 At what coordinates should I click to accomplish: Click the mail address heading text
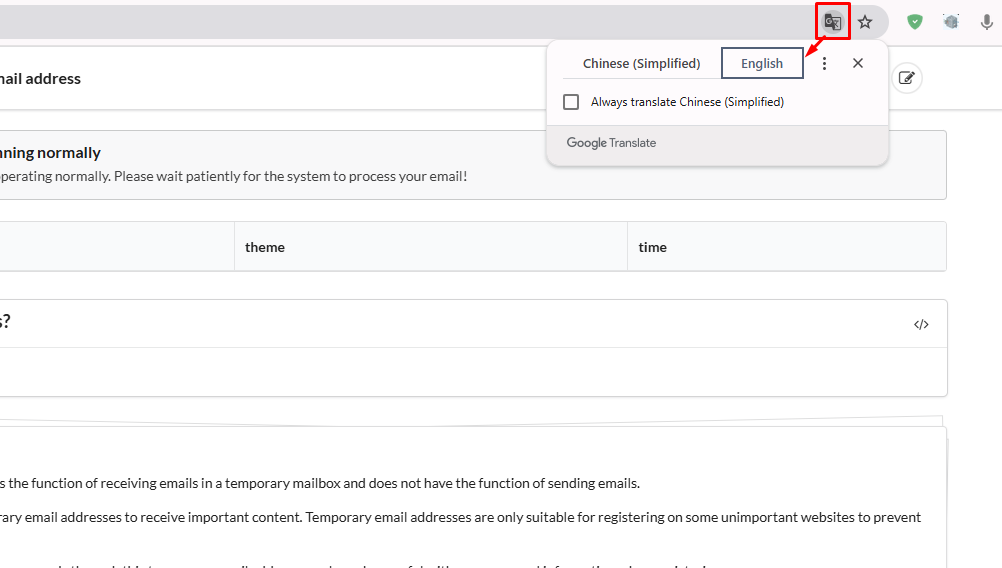click(x=40, y=78)
